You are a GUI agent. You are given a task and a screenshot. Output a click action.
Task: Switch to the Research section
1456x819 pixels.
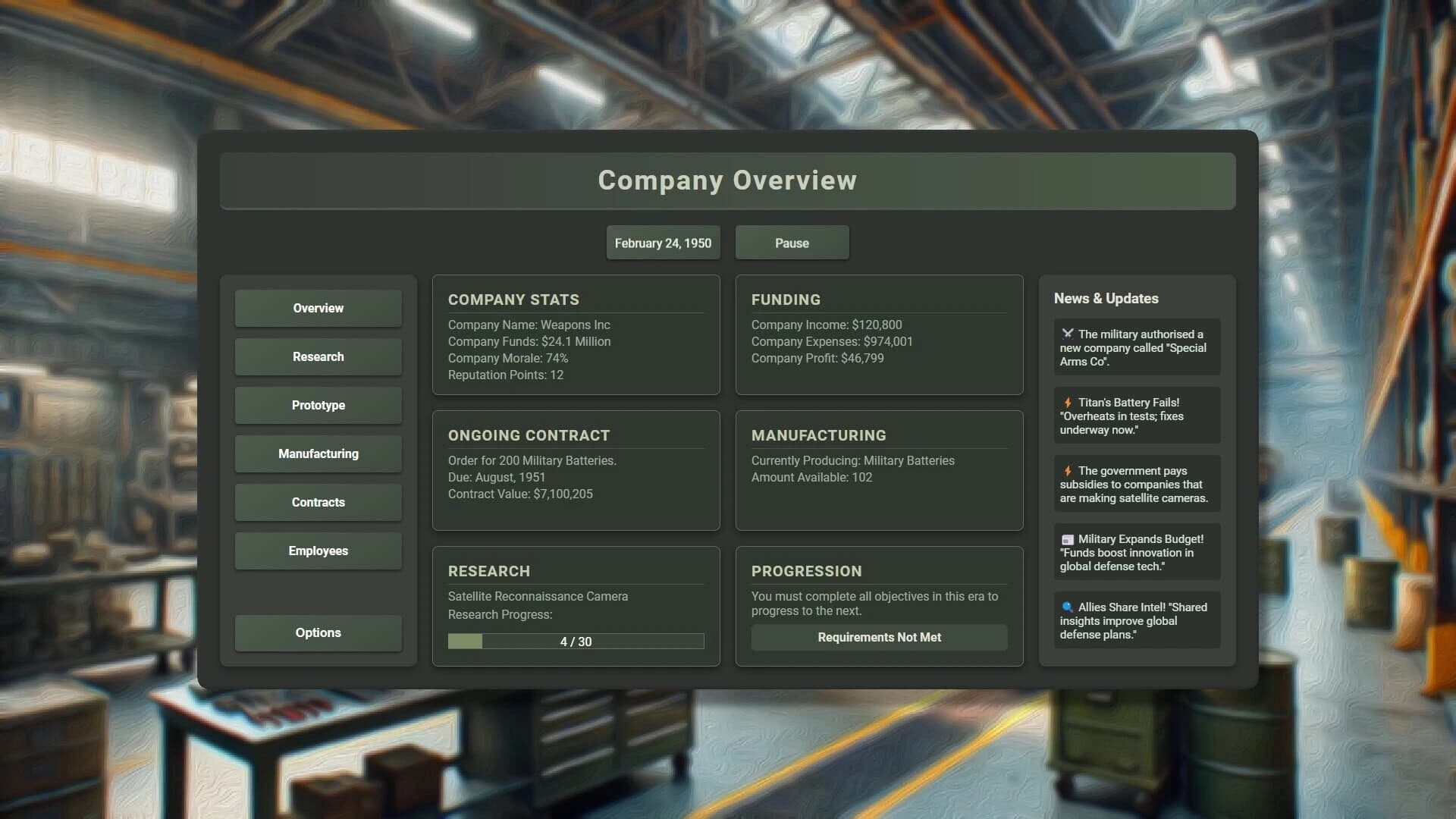click(318, 356)
